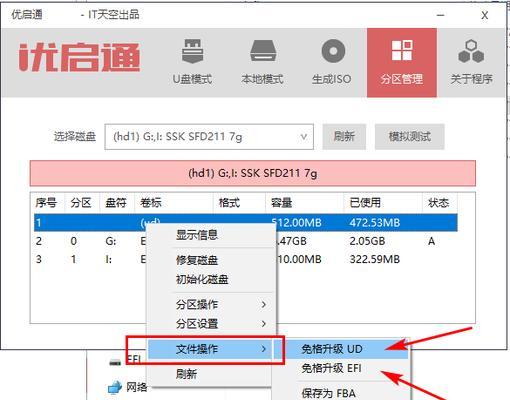510x400 pixels.
Task: Select partition row with 472.53MB used
Action: 246,223
